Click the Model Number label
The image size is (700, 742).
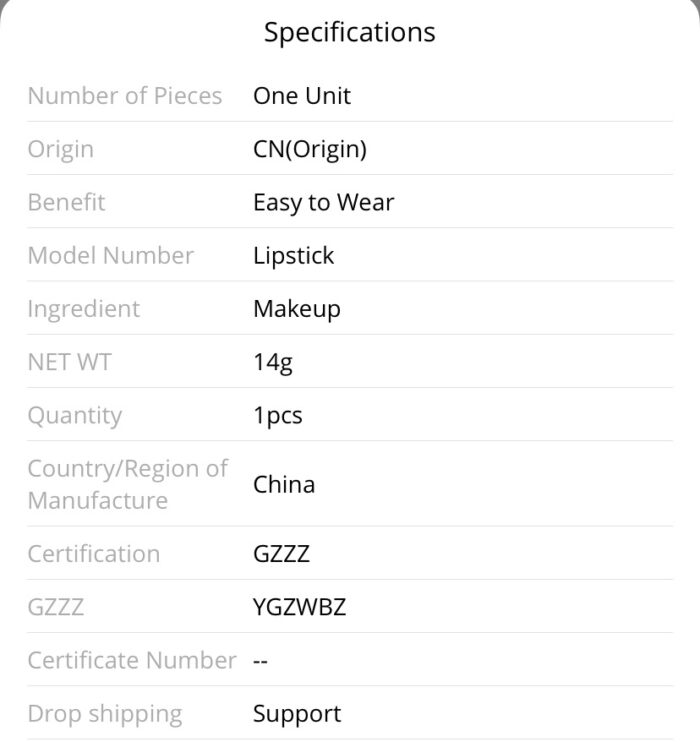(111, 256)
